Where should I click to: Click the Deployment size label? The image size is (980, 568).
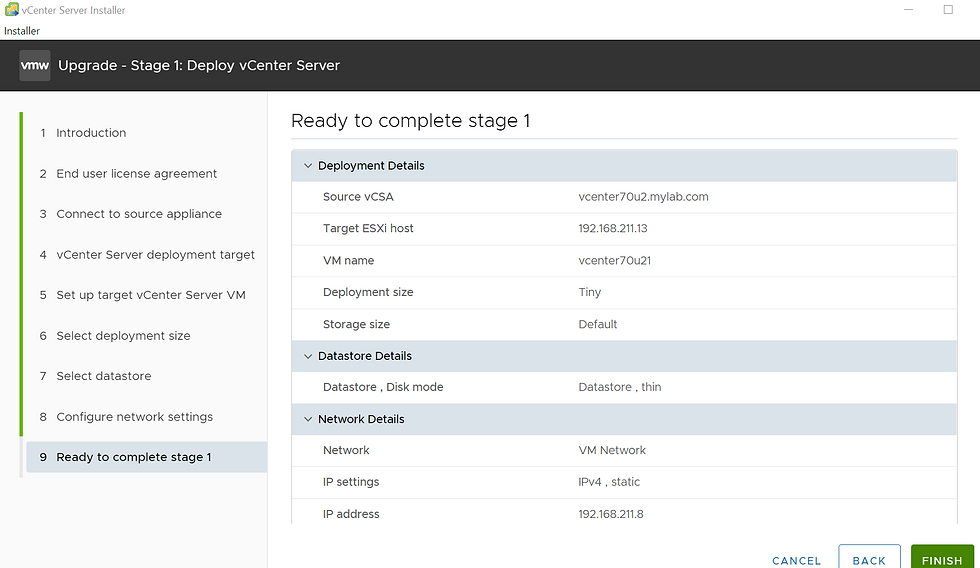368,292
